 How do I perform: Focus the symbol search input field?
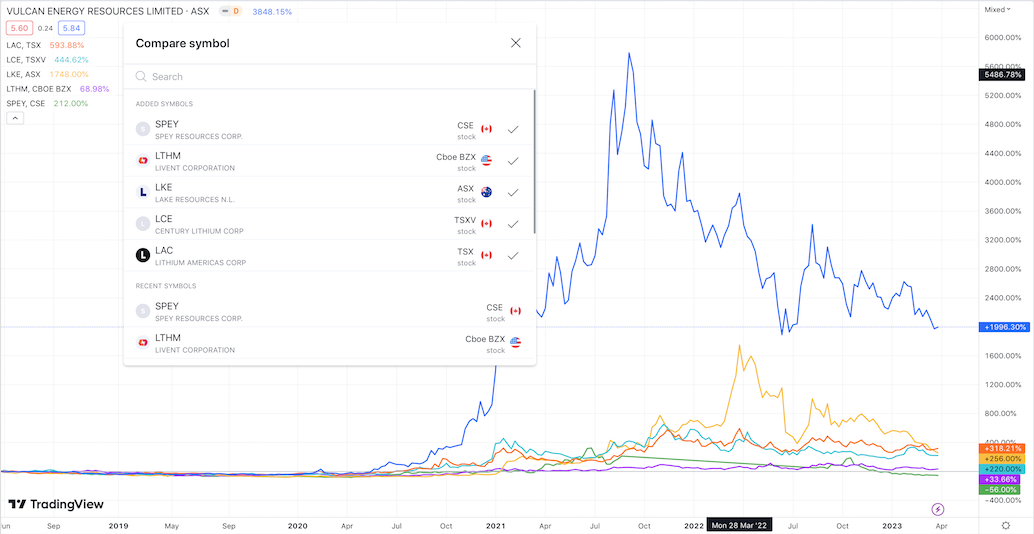pos(330,76)
